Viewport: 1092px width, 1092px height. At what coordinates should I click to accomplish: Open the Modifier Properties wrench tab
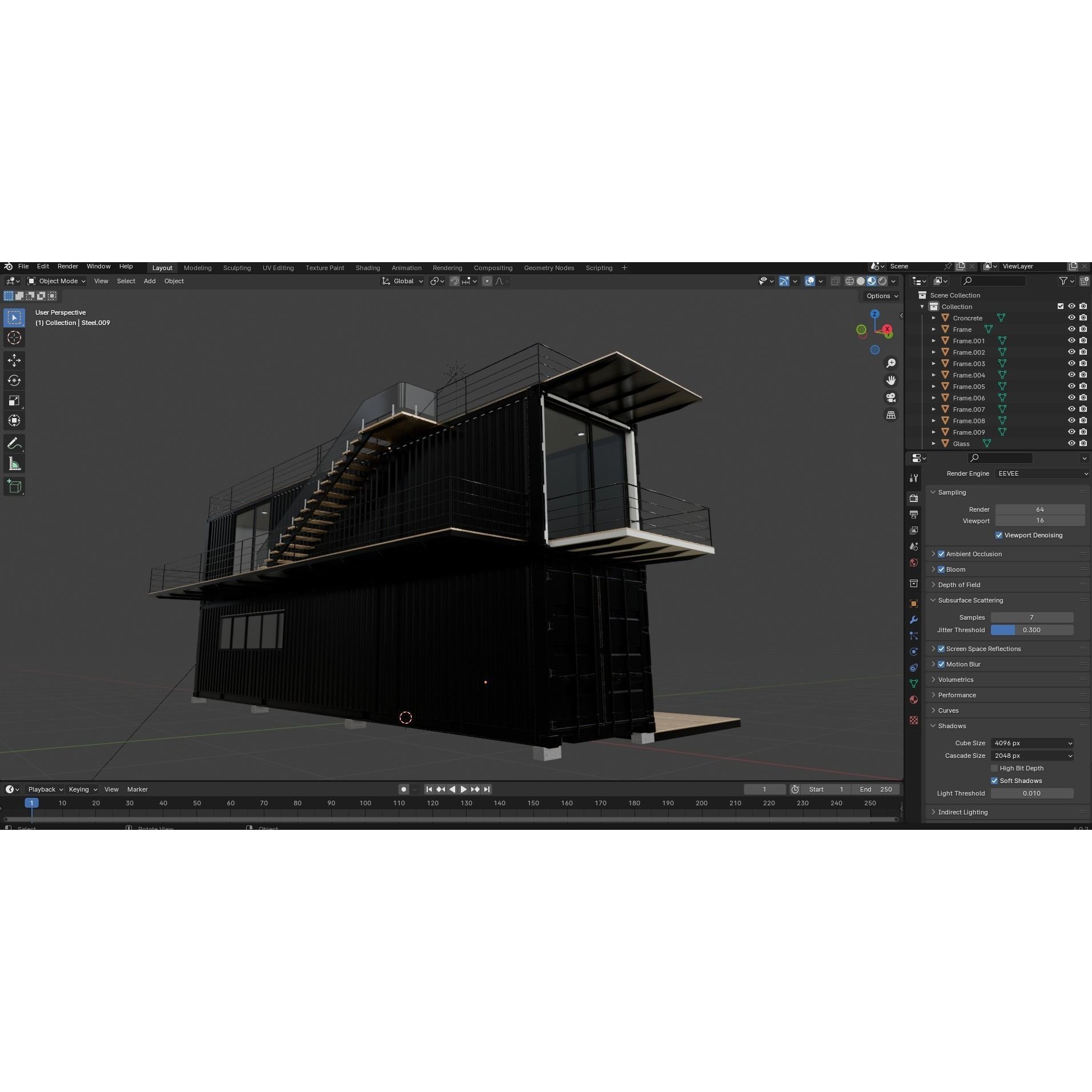(x=914, y=620)
